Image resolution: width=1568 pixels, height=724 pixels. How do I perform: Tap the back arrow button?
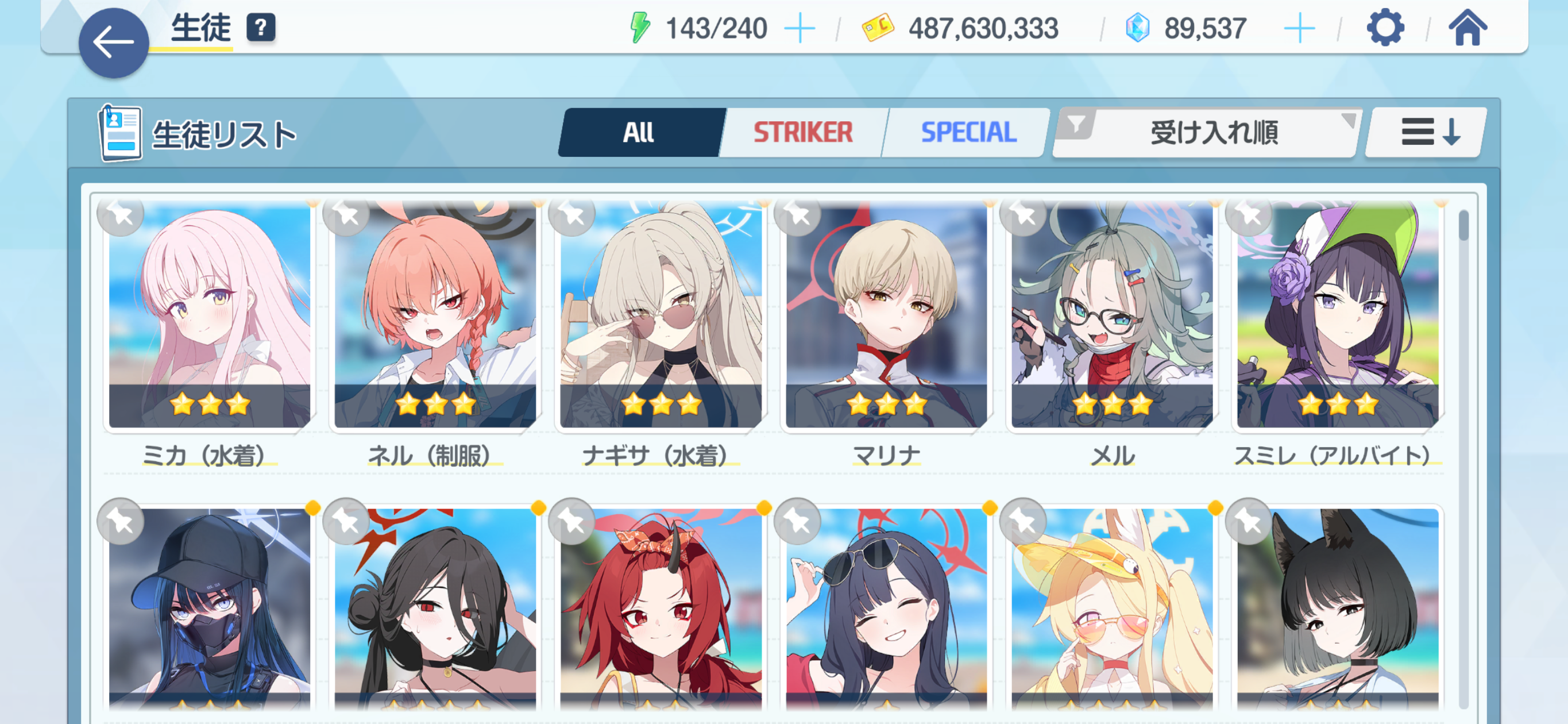[x=113, y=43]
